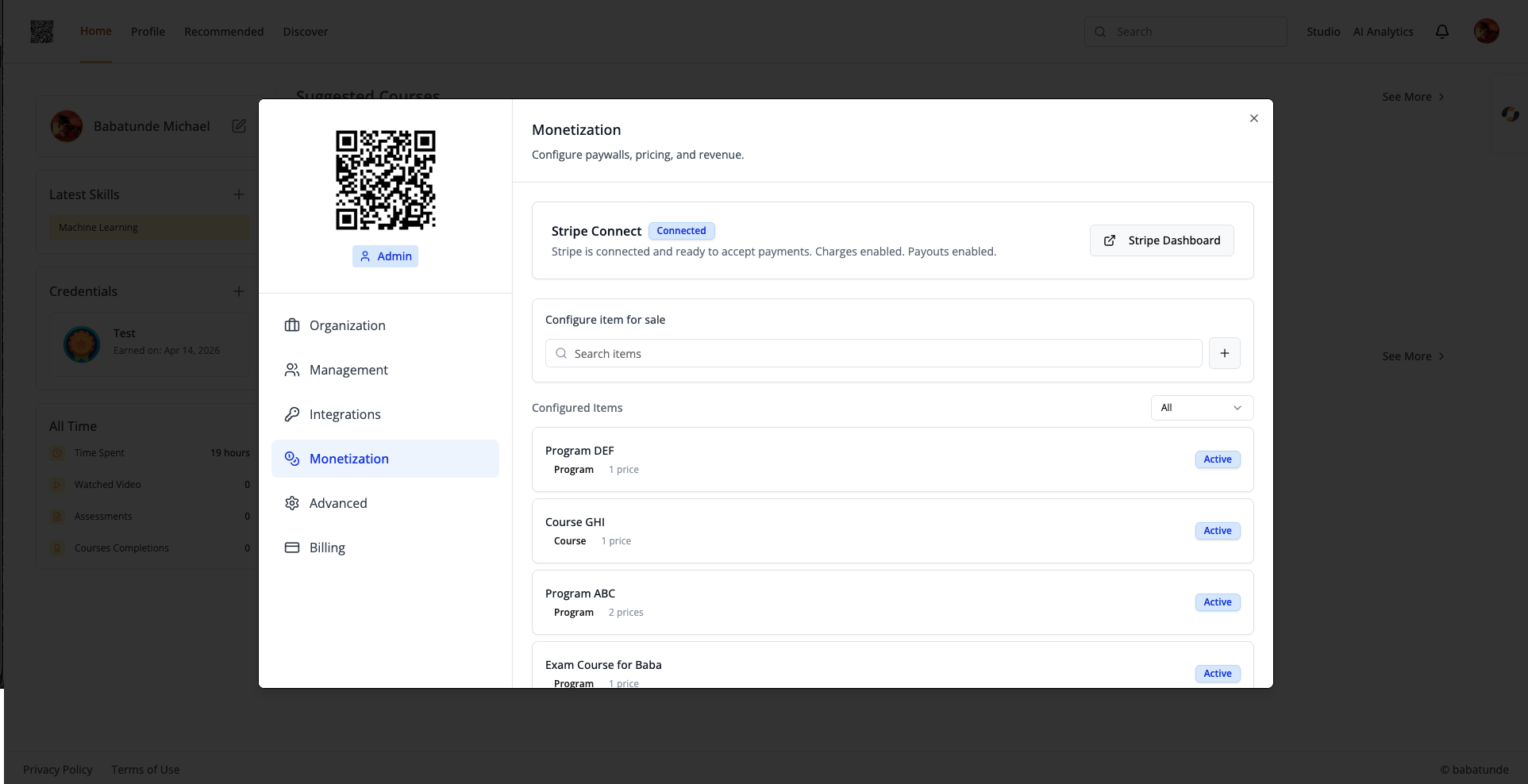Open the Organization settings section
The height and width of the screenshot is (784, 1528).
(385, 325)
